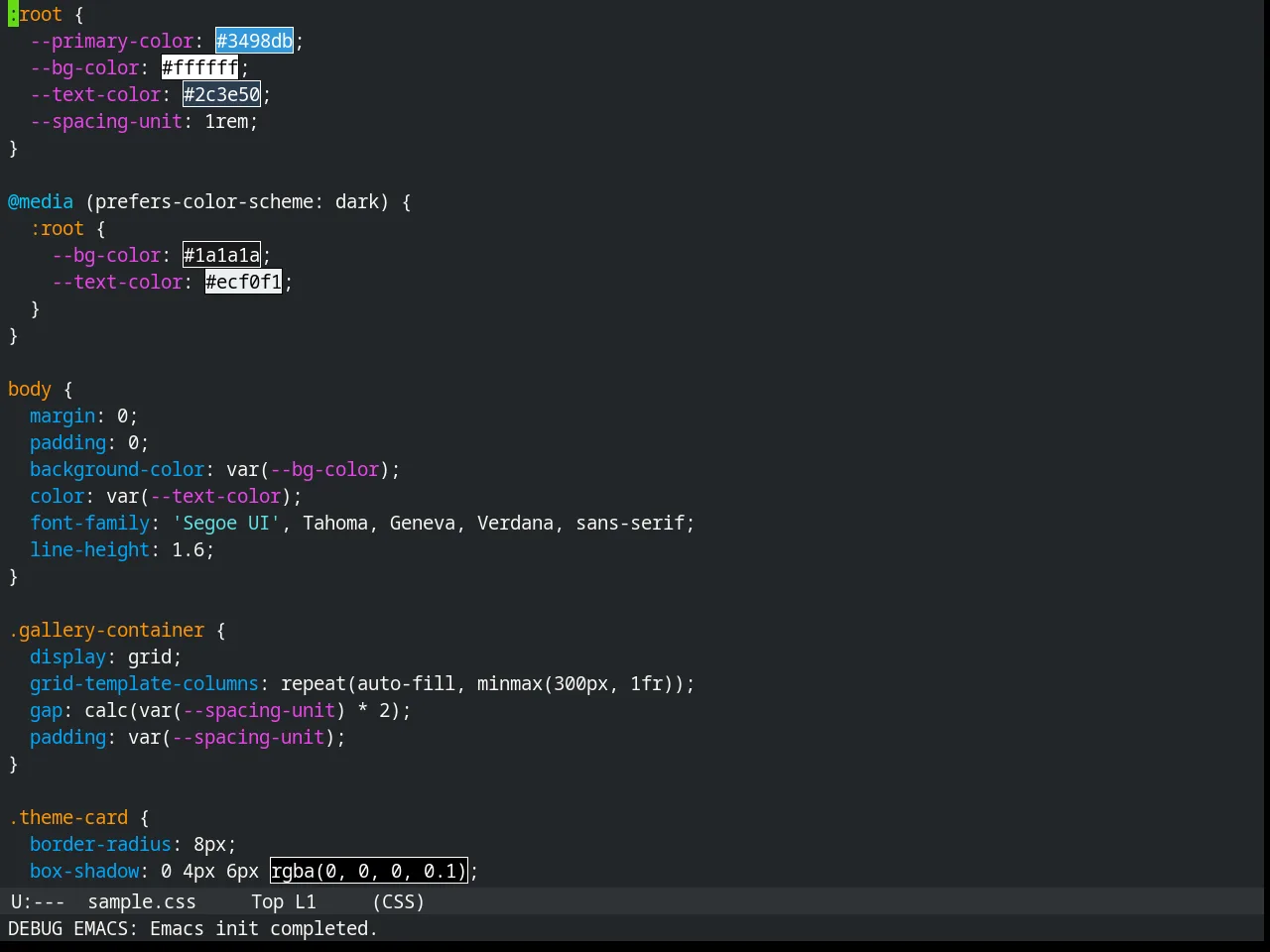
Task: Click the rgba(0, 0, 0, 0.1) shadow color
Action: (x=368, y=871)
